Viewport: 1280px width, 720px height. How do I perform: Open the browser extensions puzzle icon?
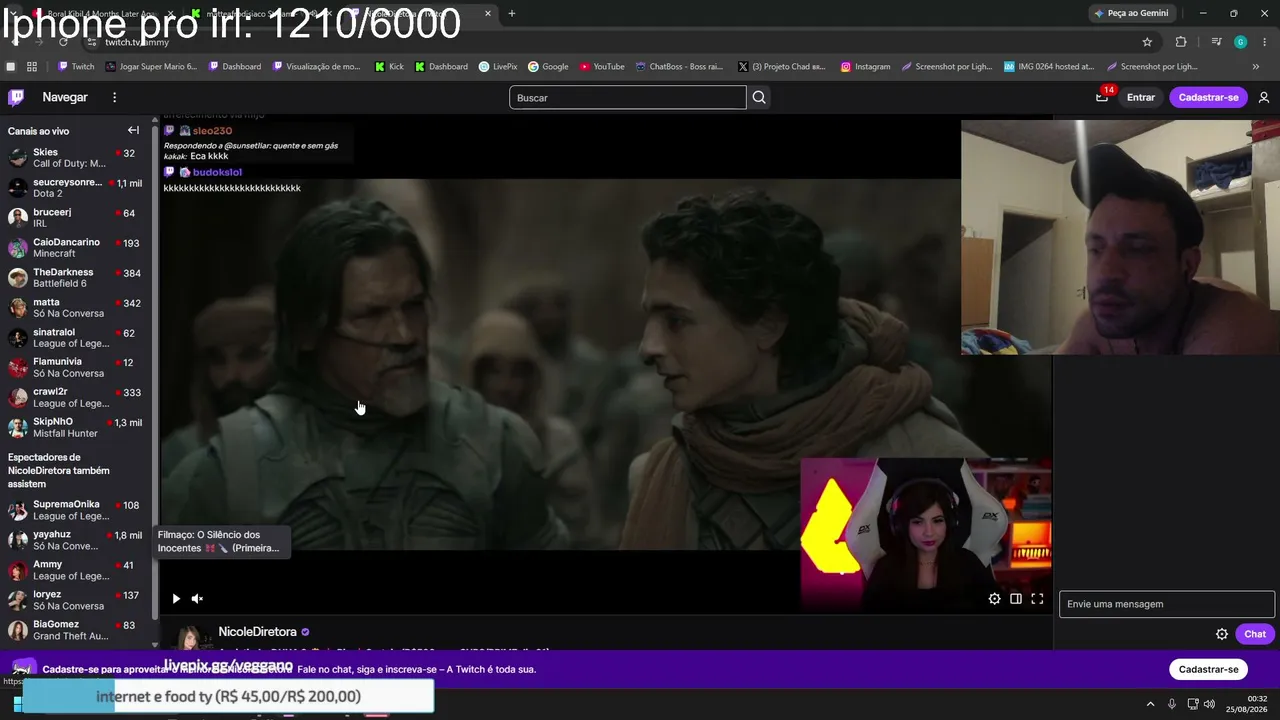[x=1181, y=42]
